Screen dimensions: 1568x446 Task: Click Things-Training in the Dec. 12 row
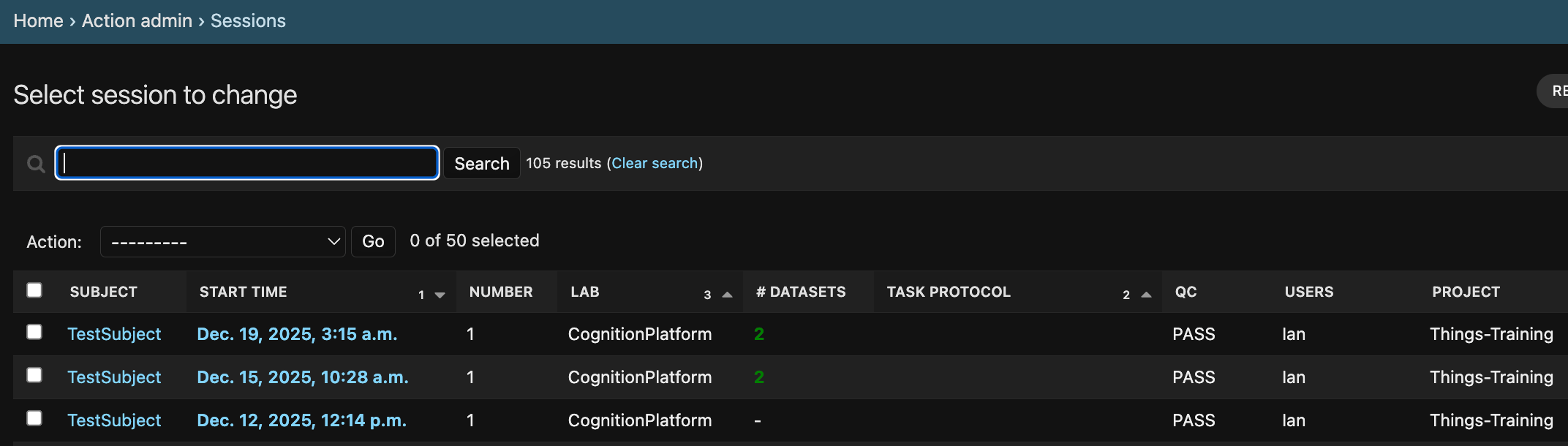point(1491,420)
